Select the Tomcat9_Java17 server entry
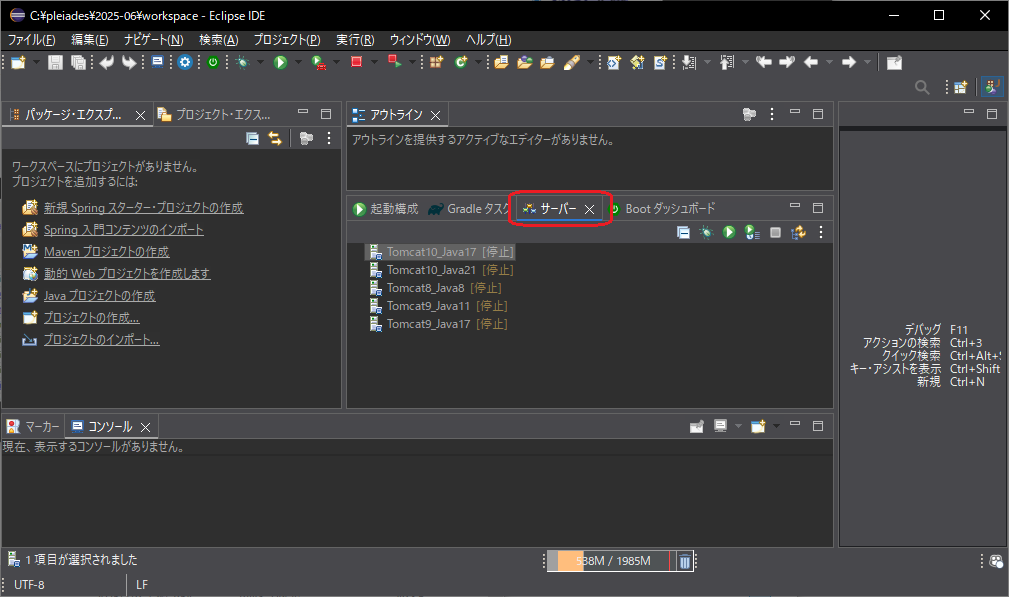The image size is (1009, 597). (428, 324)
